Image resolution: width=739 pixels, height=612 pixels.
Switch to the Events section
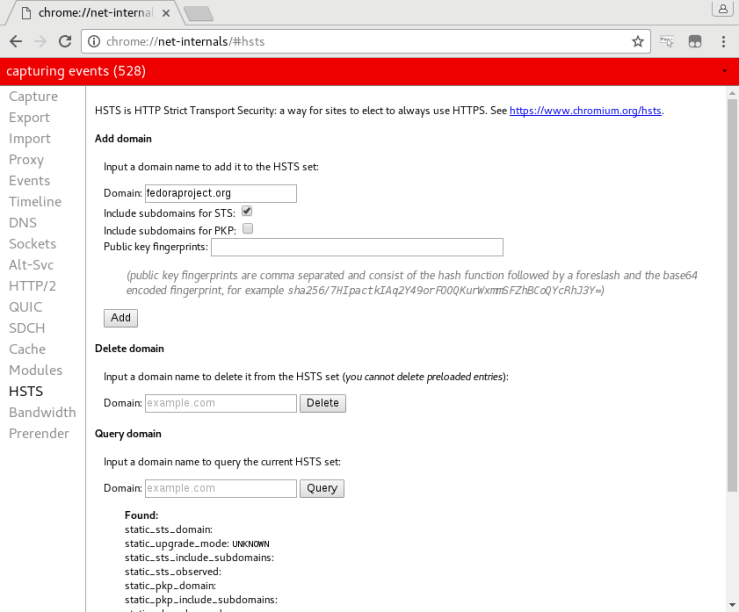29,180
